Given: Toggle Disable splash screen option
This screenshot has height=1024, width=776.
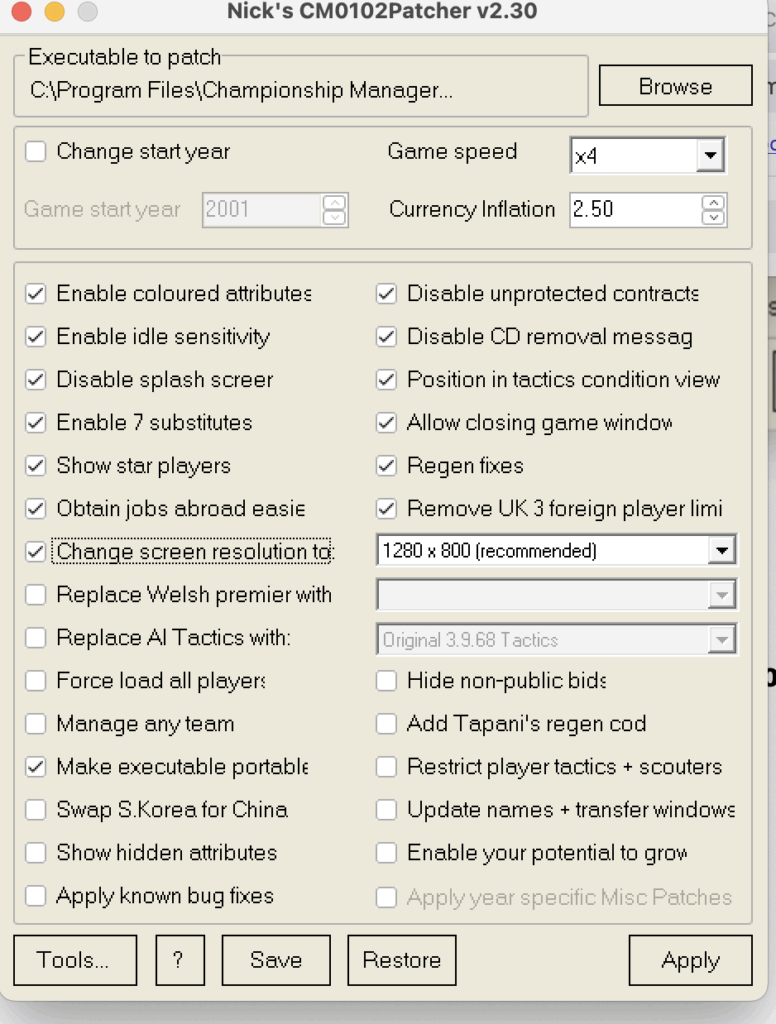Looking at the screenshot, I should (36, 380).
